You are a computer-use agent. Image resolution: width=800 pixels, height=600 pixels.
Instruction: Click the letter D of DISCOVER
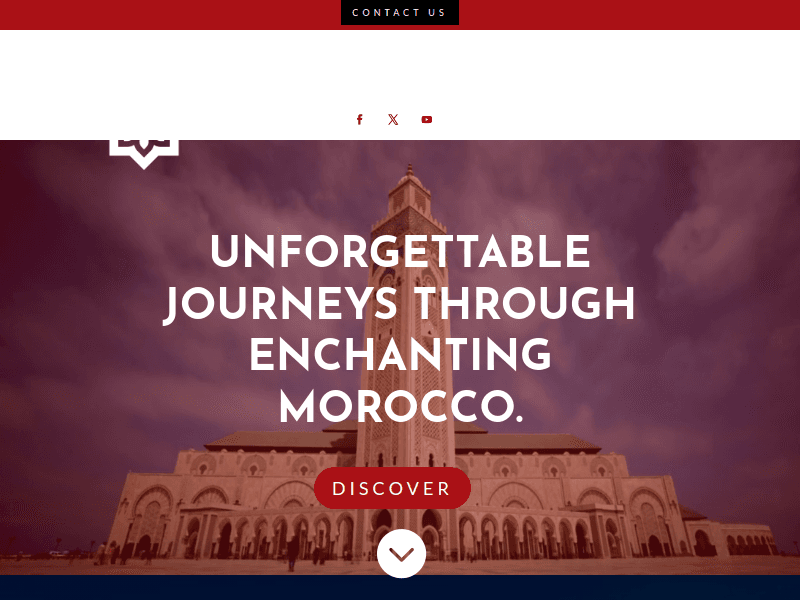(339, 489)
